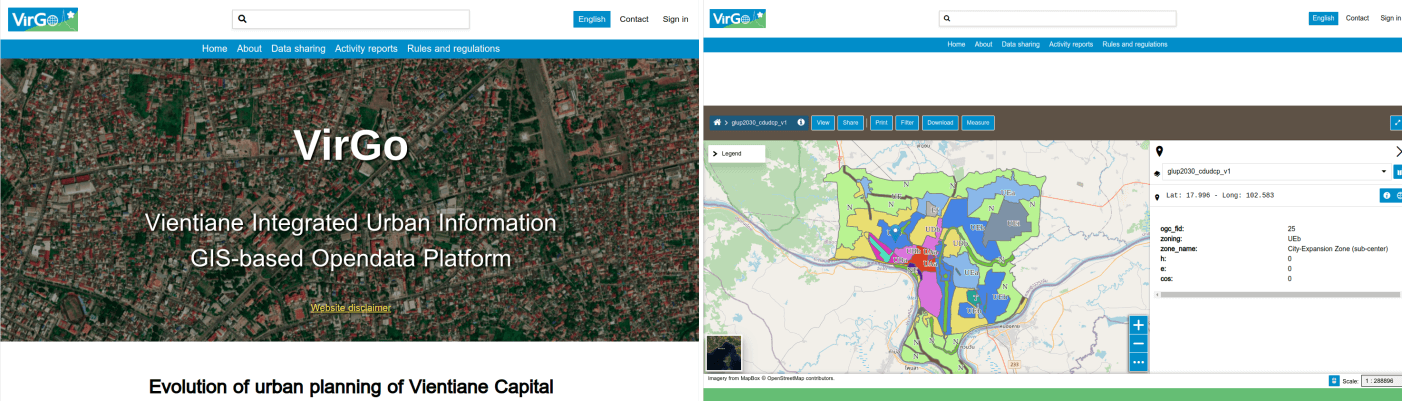Click the blue button beside the layer dropdown
Viewport: 1402px width, 401px height.
coord(1398,172)
